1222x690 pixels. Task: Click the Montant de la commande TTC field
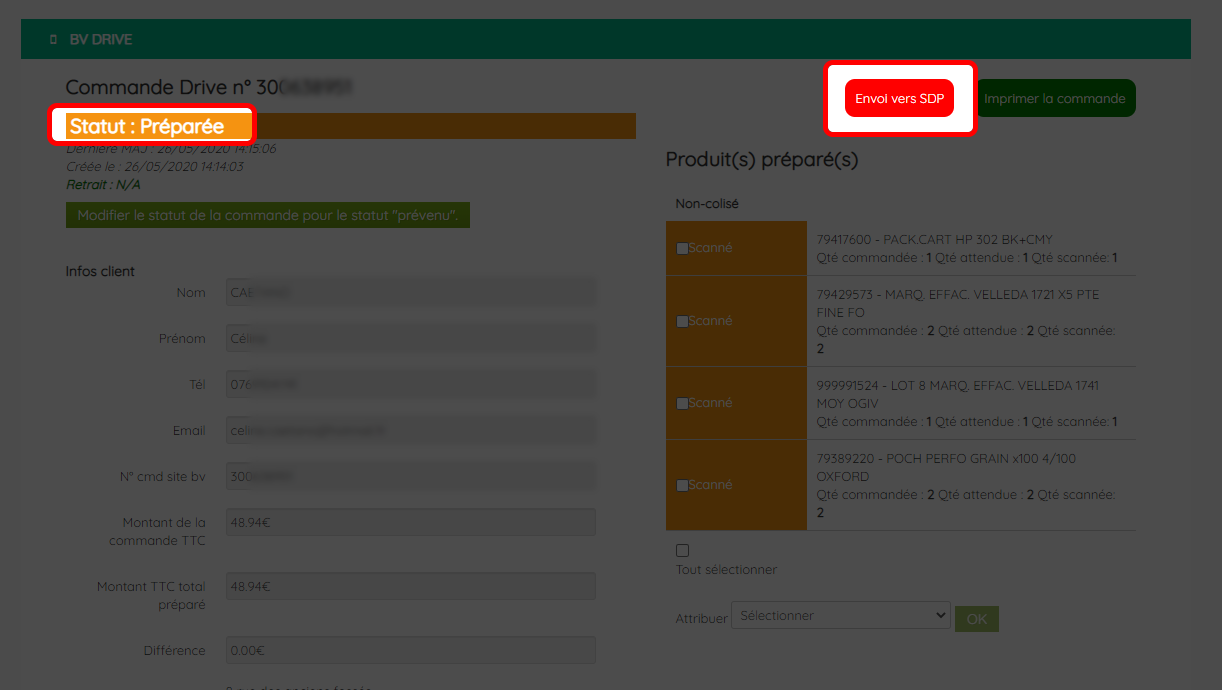pos(411,522)
